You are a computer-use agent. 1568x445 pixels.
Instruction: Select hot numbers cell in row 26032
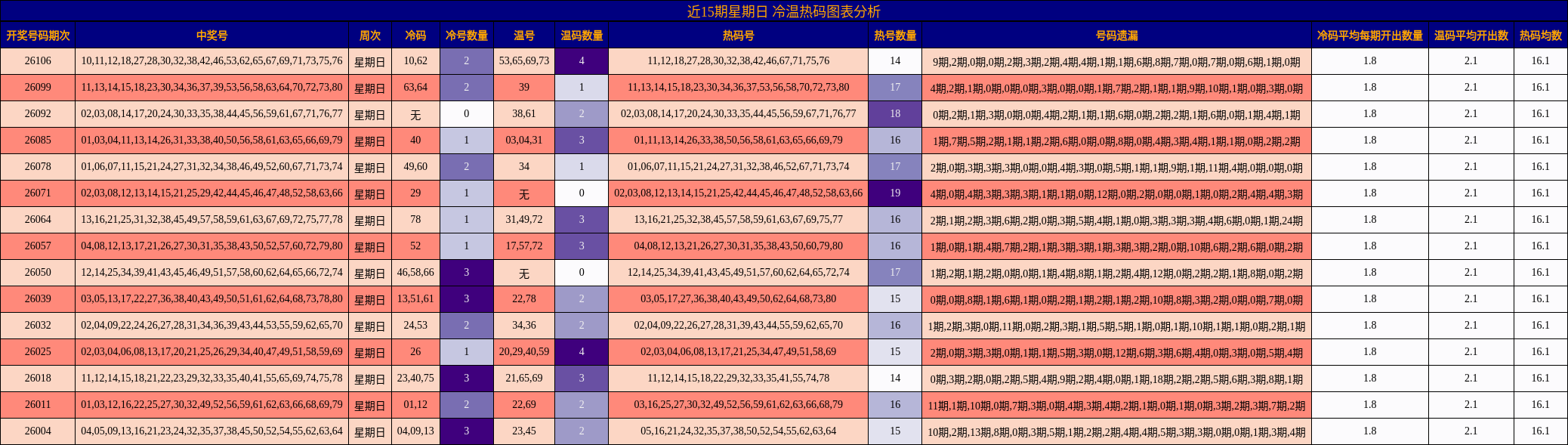tap(738, 326)
